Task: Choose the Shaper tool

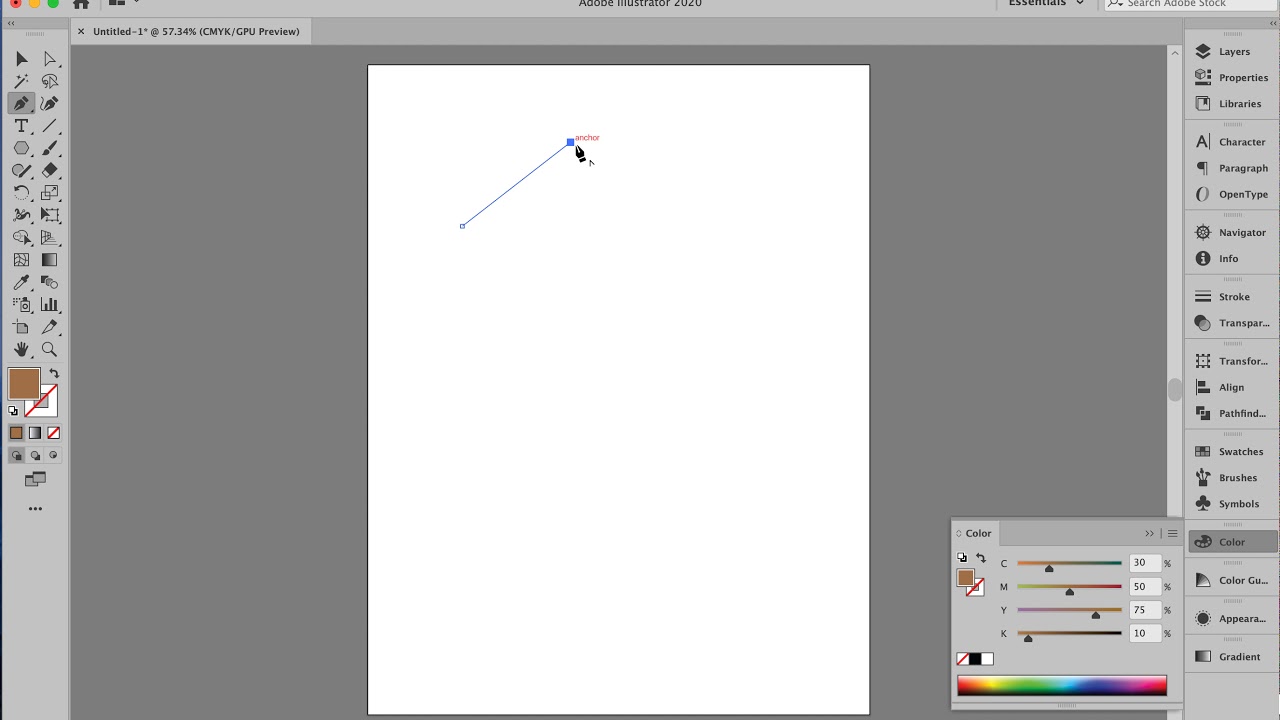Action: click(x=21, y=170)
